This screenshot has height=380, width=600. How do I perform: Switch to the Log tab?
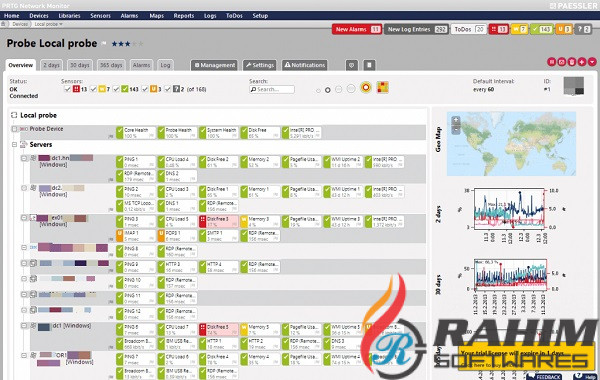[x=165, y=65]
